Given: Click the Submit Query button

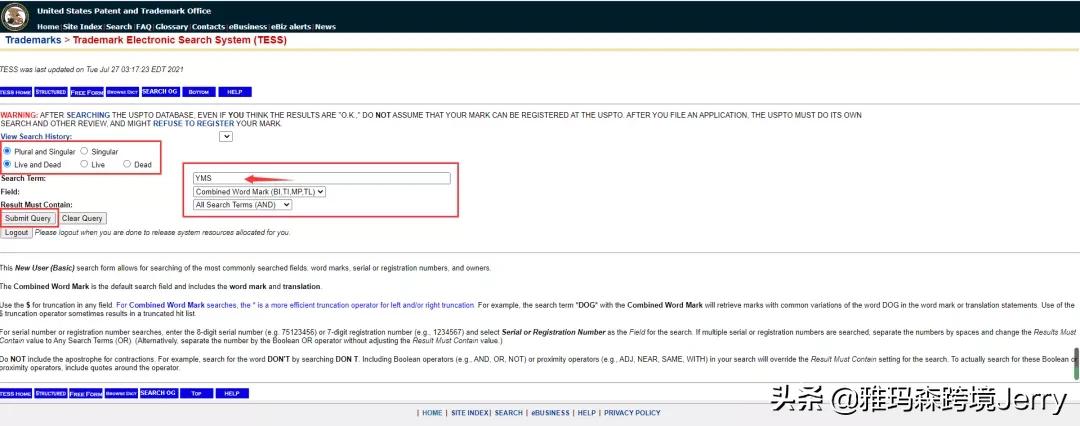Looking at the screenshot, I should [x=28, y=218].
